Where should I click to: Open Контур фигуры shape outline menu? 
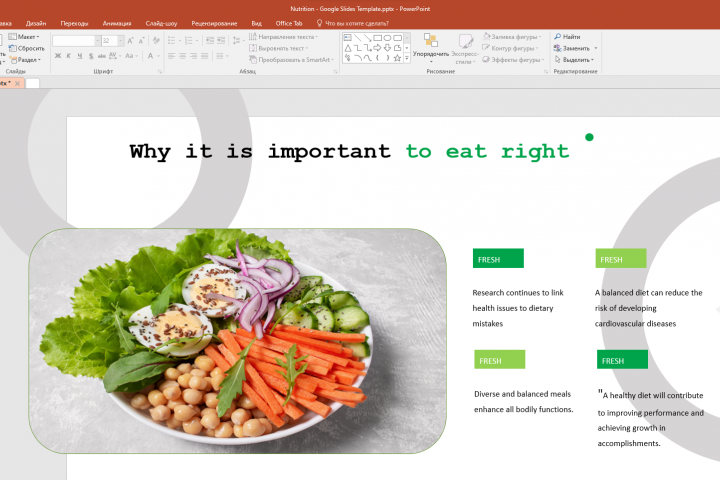pos(510,48)
